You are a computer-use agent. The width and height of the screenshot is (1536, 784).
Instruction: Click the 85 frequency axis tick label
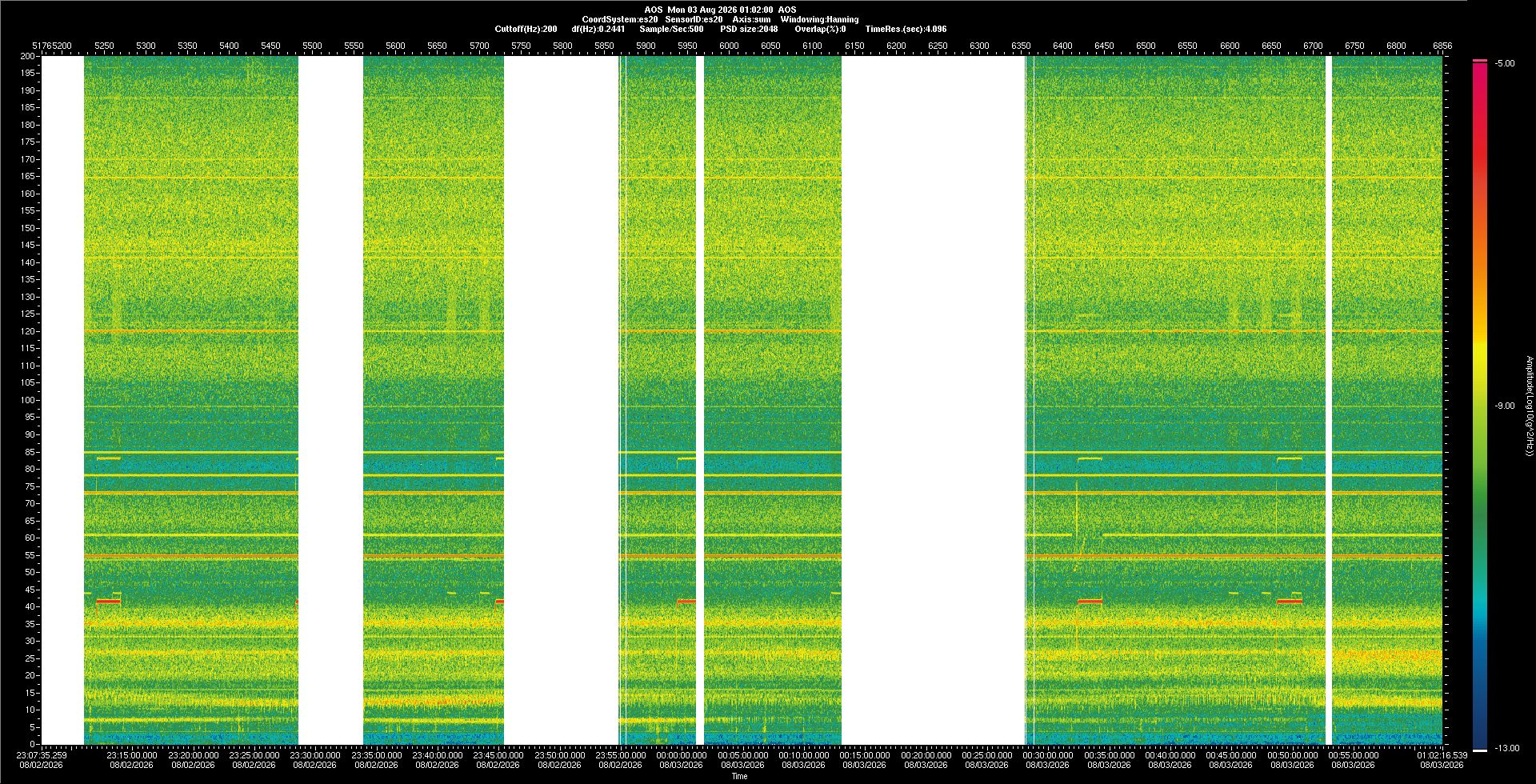30,452
